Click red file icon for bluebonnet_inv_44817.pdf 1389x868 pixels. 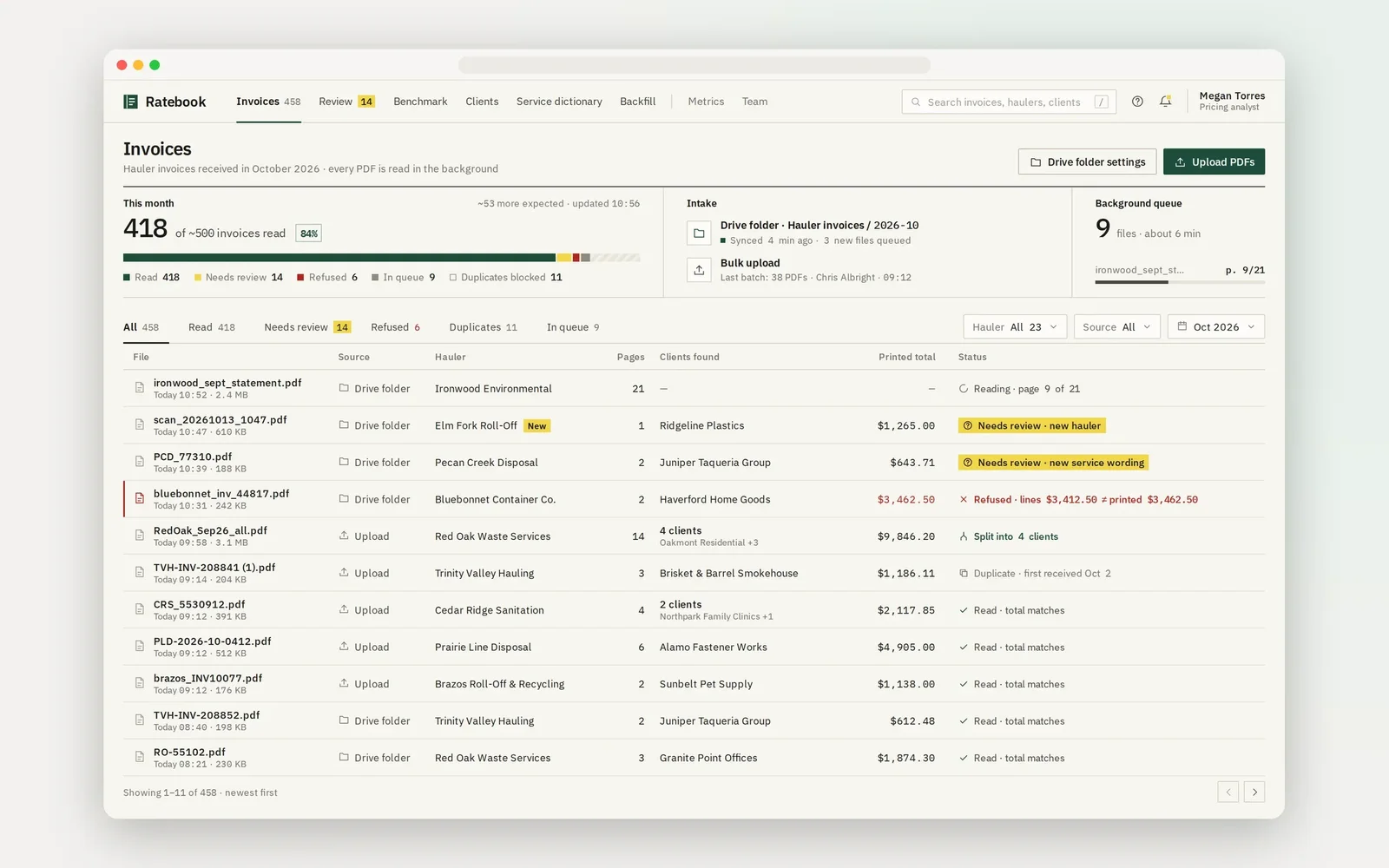point(139,499)
